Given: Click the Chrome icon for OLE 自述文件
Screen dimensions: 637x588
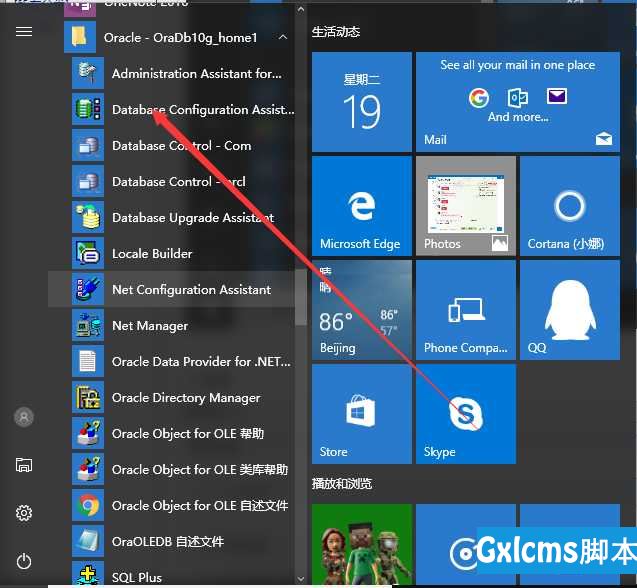Looking at the screenshot, I should tap(88, 505).
